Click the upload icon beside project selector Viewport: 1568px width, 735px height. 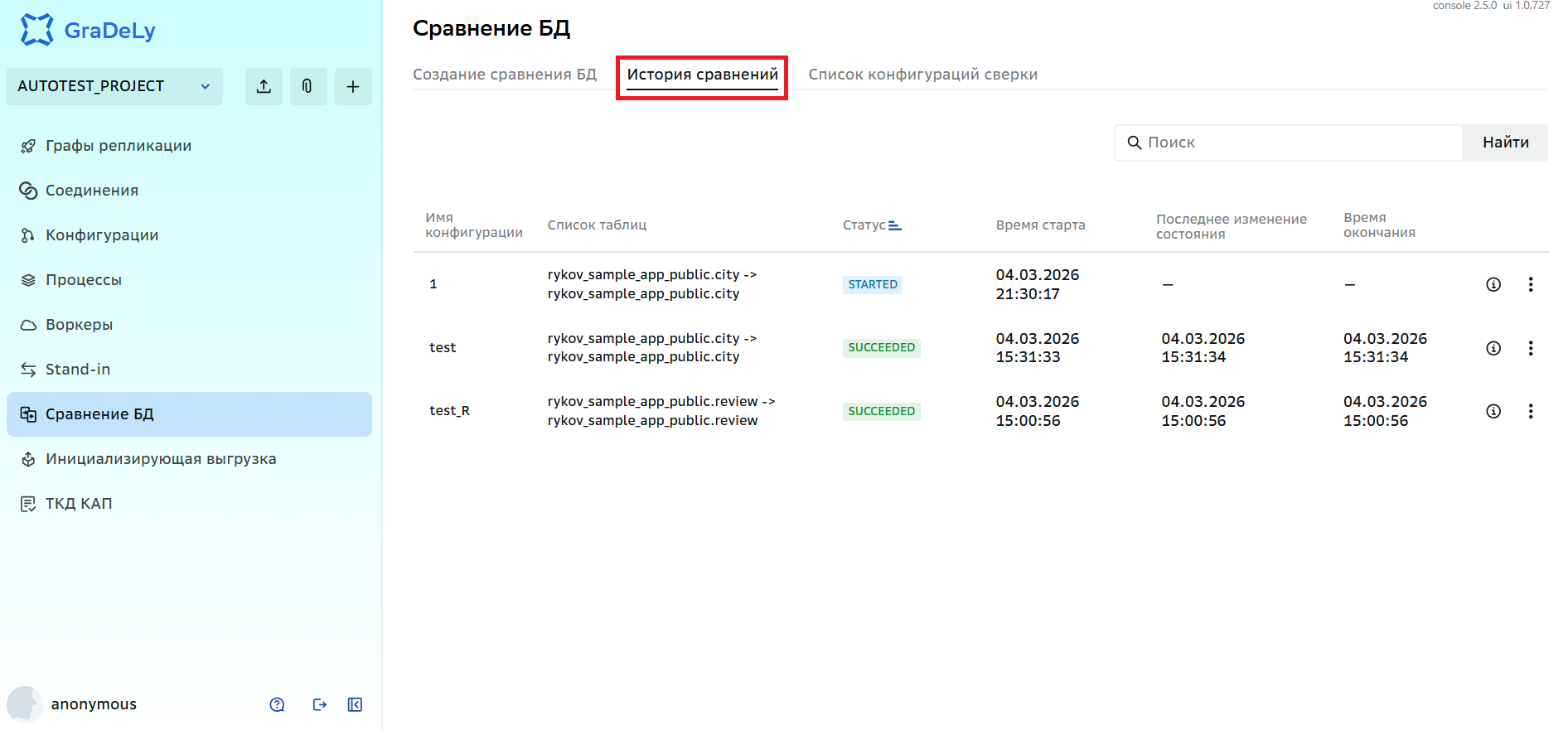(x=264, y=86)
